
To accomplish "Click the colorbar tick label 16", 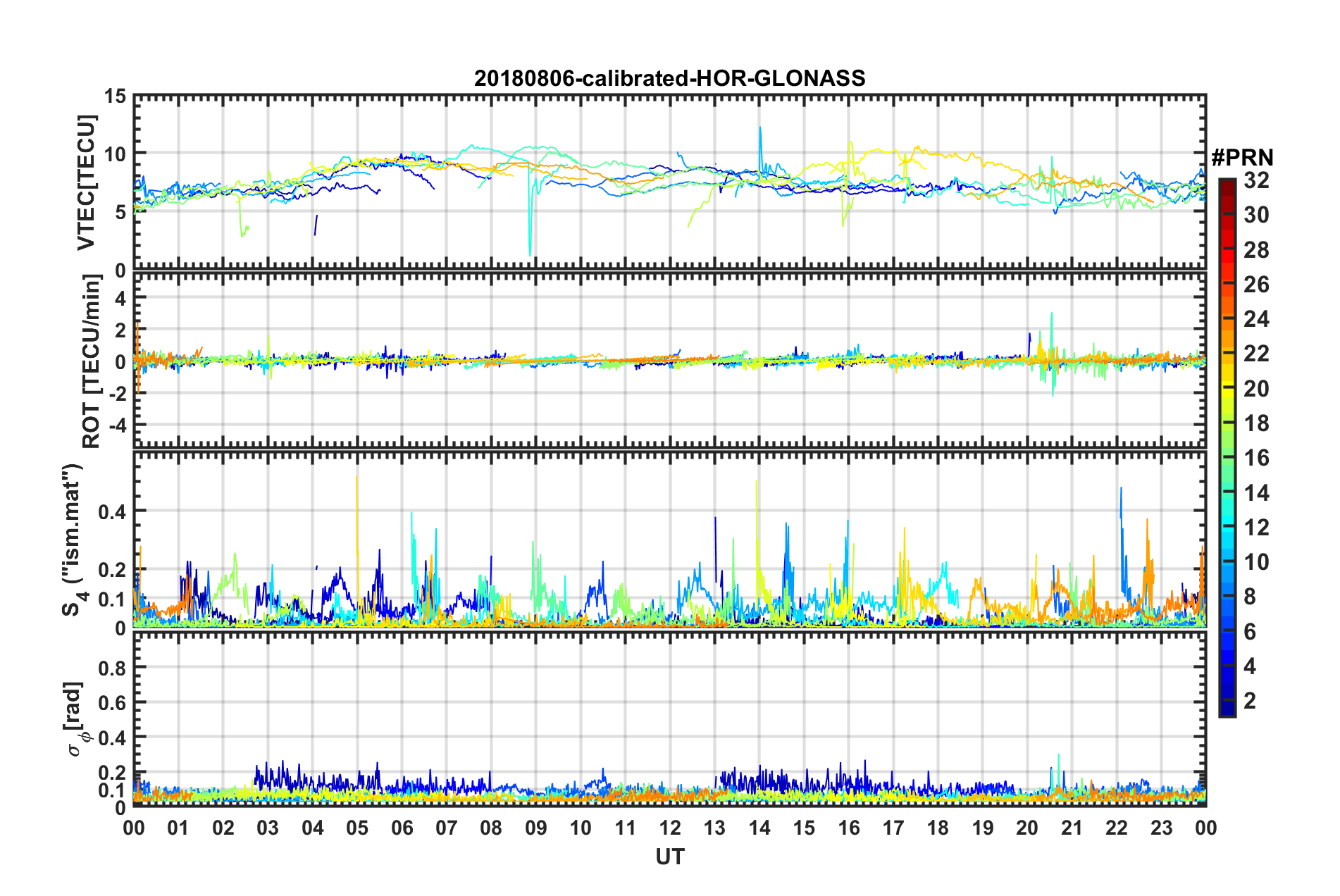I will click(x=1256, y=458).
